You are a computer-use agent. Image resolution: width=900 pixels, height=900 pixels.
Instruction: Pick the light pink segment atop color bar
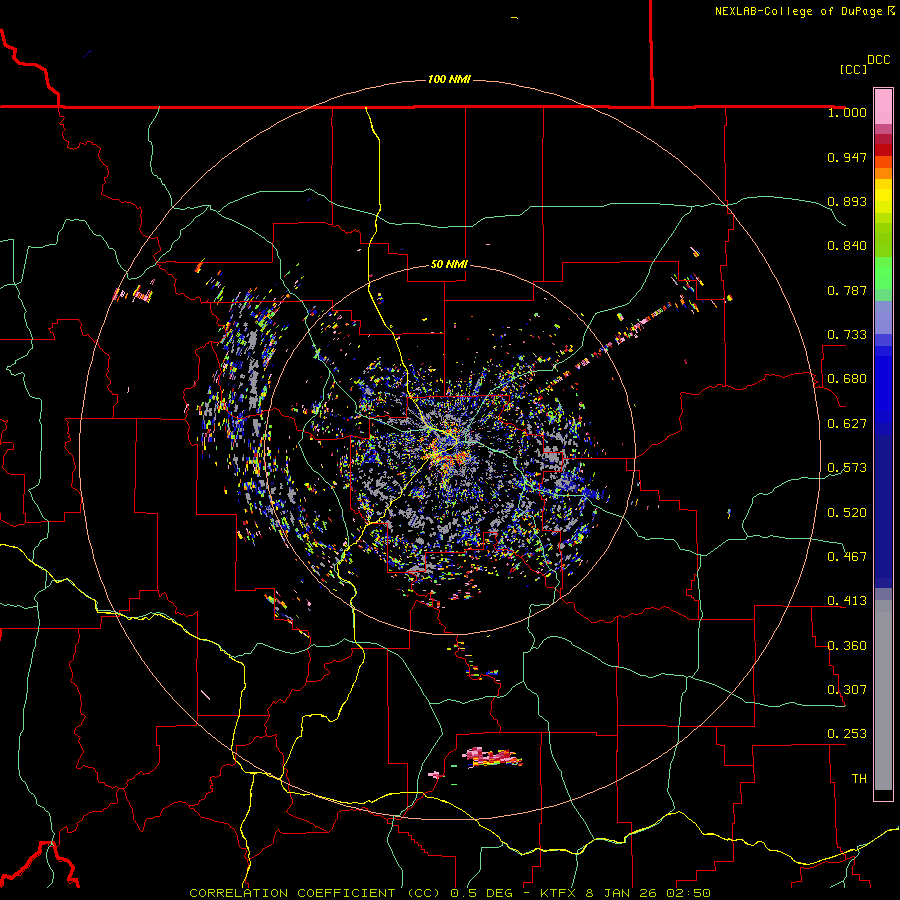click(883, 107)
